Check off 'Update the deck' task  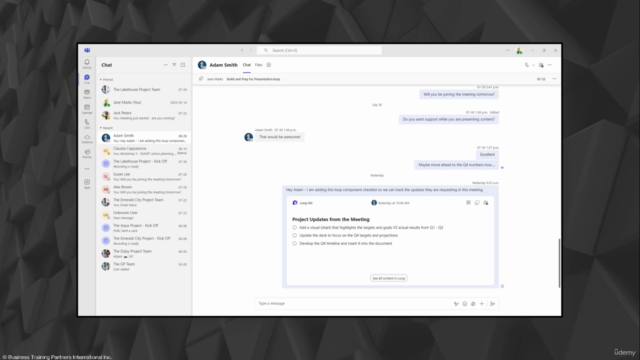pos(294,235)
